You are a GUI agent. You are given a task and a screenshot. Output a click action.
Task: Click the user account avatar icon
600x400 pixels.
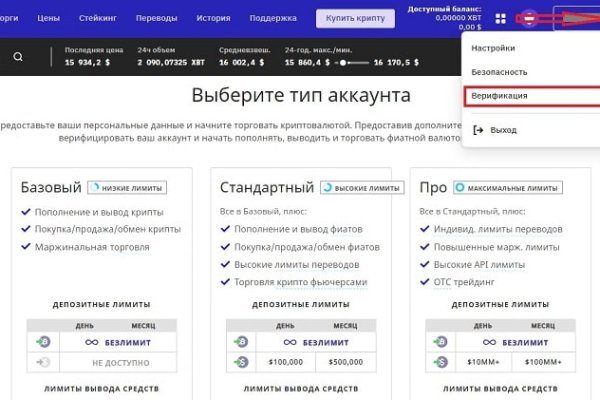click(529, 18)
